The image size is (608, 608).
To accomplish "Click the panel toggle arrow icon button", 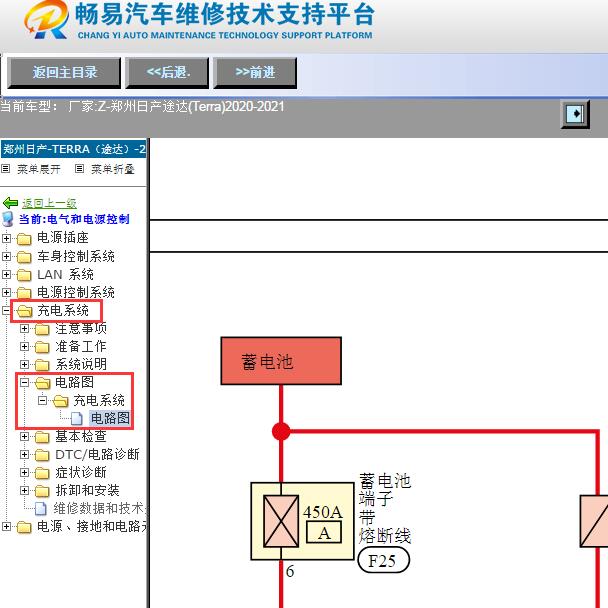I will tap(575, 114).
